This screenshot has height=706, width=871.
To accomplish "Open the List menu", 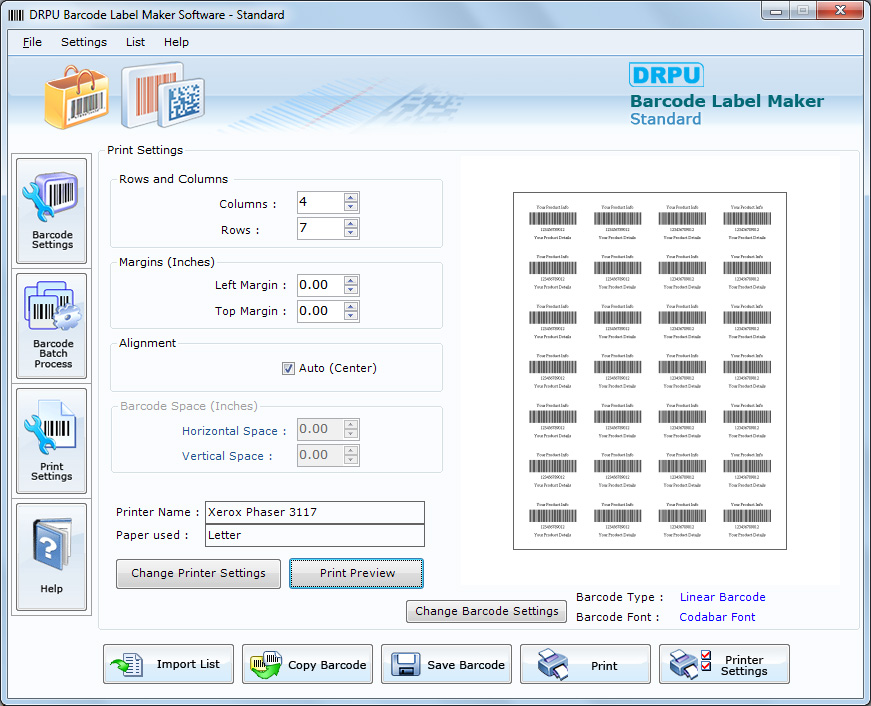I will tap(135, 42).
